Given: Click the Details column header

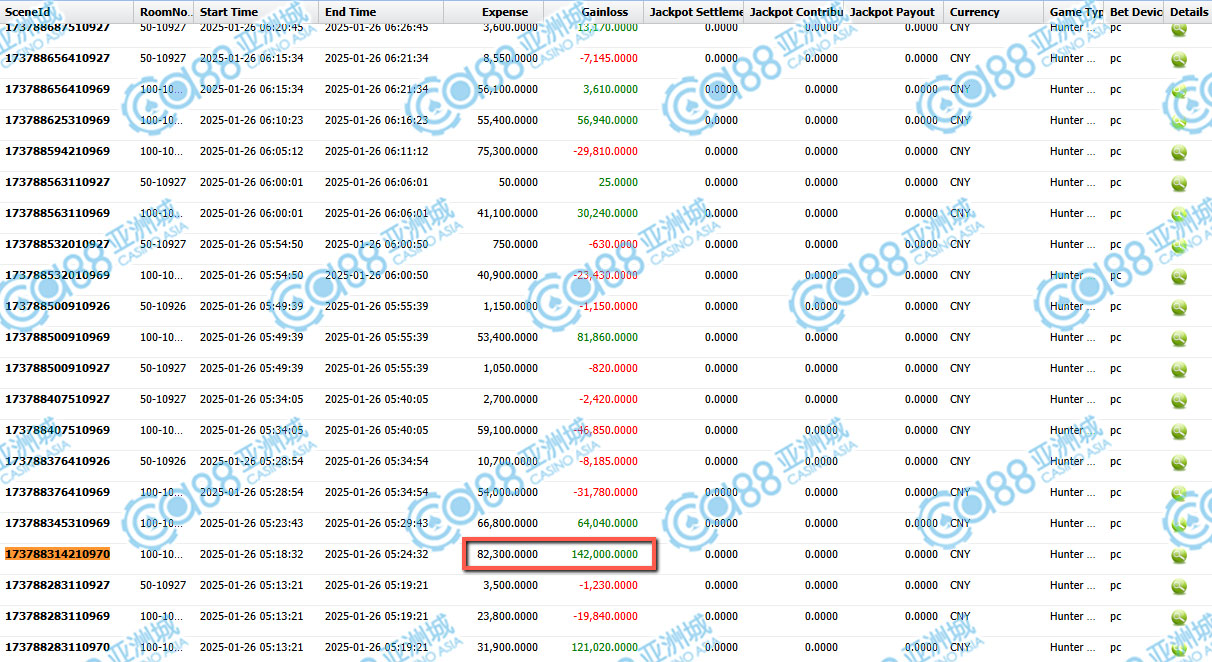Looking at the screenshot, I should (1188, 12).
